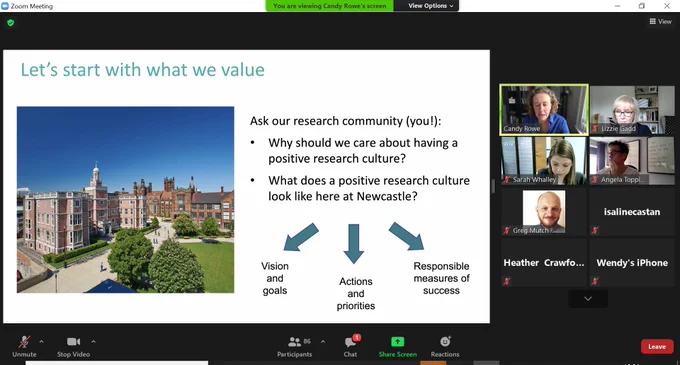Screen dimensions: 680x365
Task: Open audio options arrow next to Unmute
Action: click(x=41, y=342)
